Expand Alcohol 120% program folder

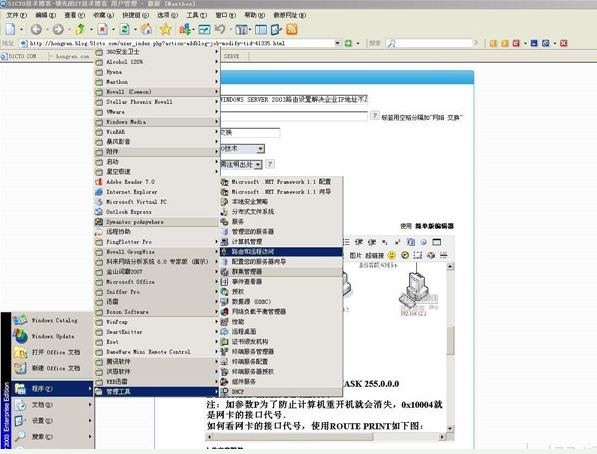(156, 62)
